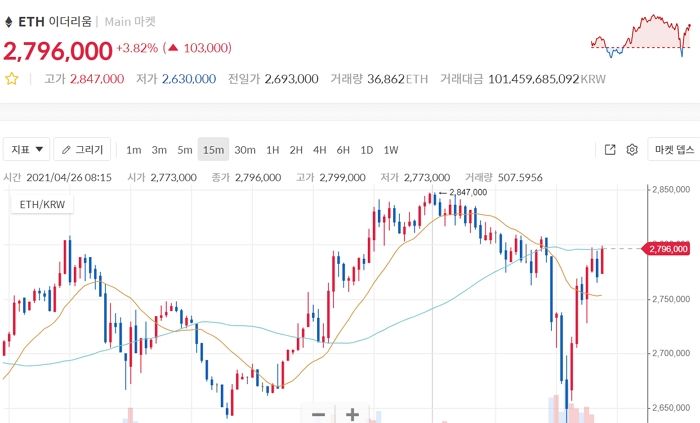Screen dimensions: 700x423
Task: Click the favorite star icon
Action: pos(12,78)
